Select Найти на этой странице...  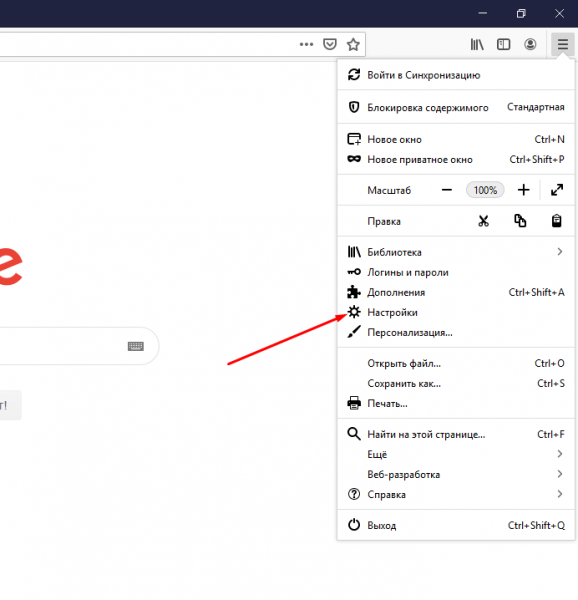pyautogui.click(x=456, y=434)
